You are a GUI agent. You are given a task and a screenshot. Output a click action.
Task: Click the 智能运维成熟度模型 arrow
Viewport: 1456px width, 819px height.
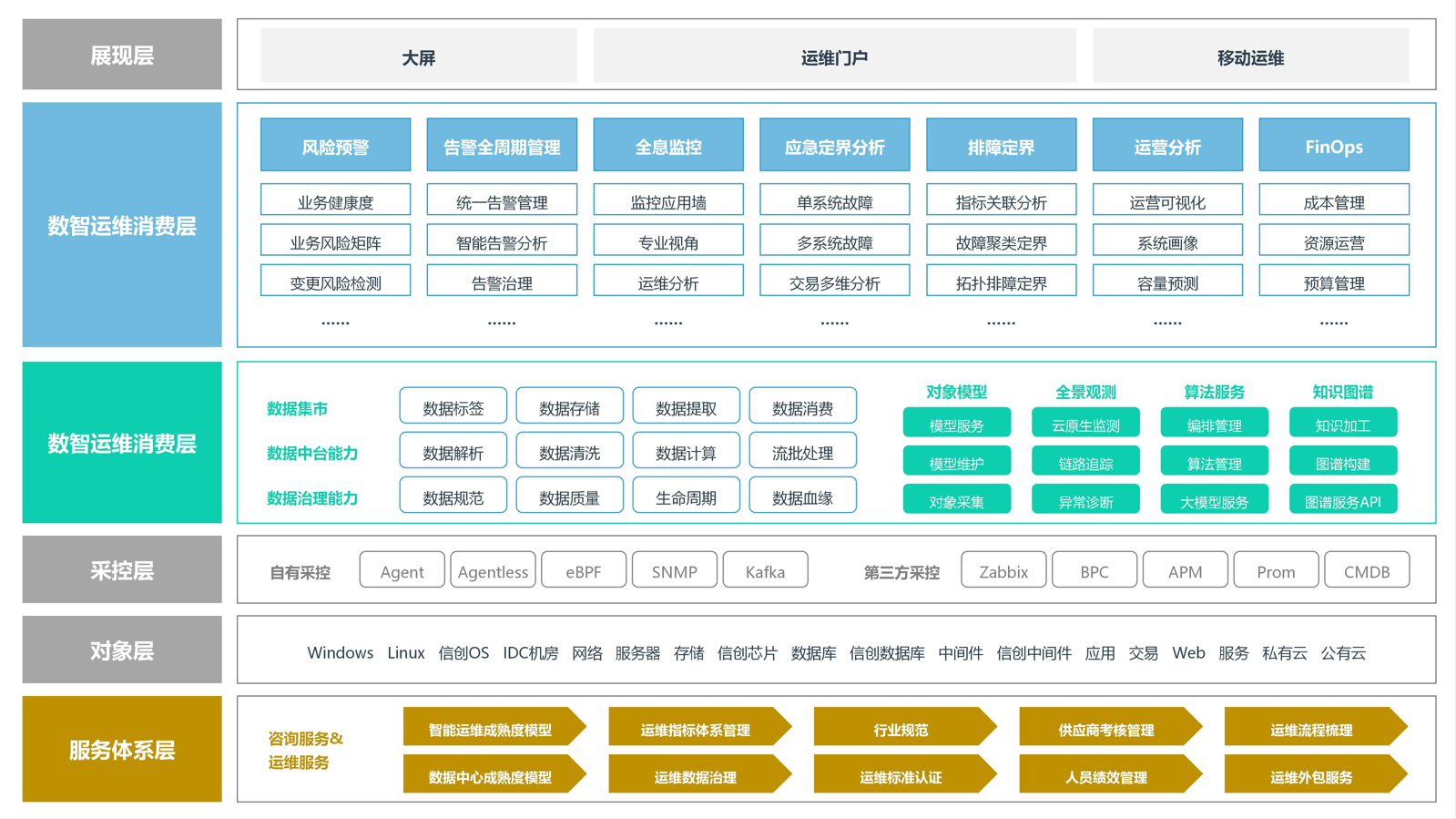494,727
